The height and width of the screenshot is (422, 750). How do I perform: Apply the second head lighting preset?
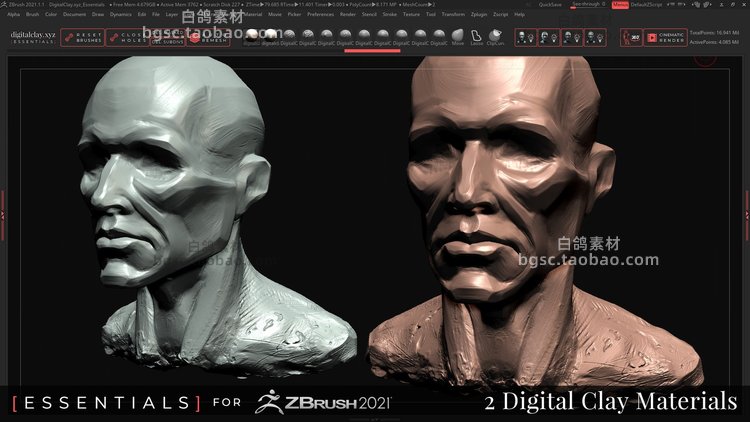pyautogui.click(x=549, y=38)
